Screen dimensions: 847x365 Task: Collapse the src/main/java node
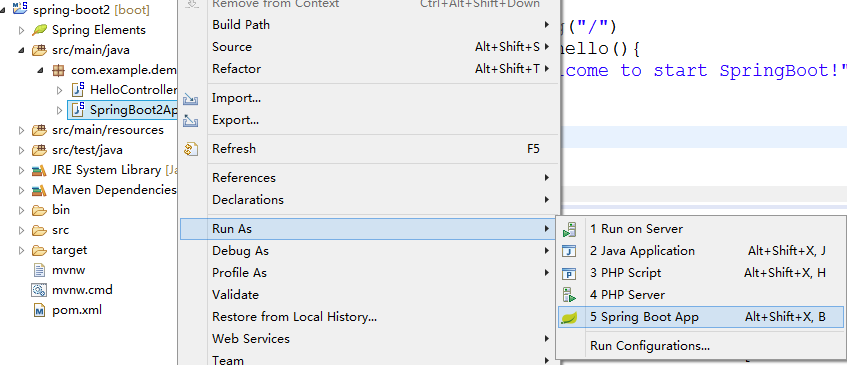(x=21, y=50)
